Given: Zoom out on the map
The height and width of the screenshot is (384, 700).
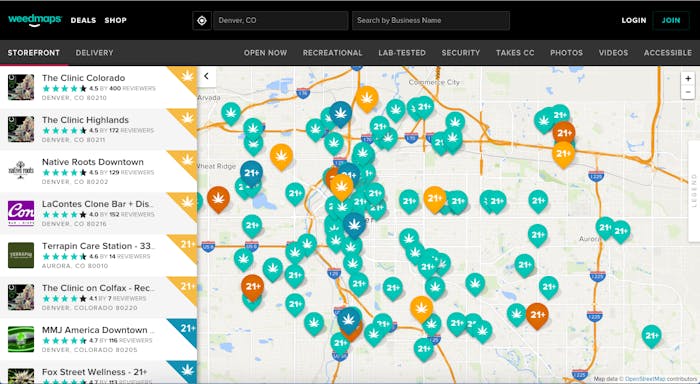Looking at the screenshot, I should coord(688,92).
